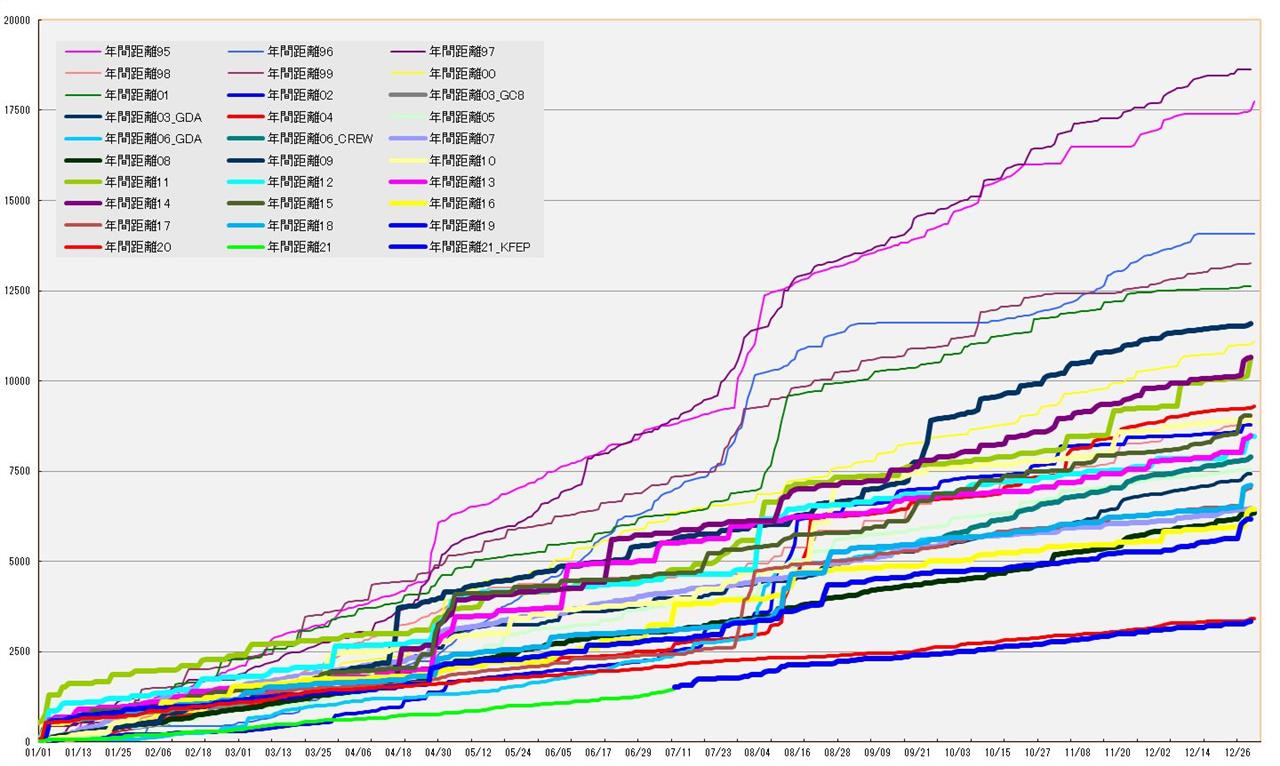The height and width of the screenshot is (766, 1280).
Task: Click the 09/21 date axis label
Action: click(x=918, y=751)
